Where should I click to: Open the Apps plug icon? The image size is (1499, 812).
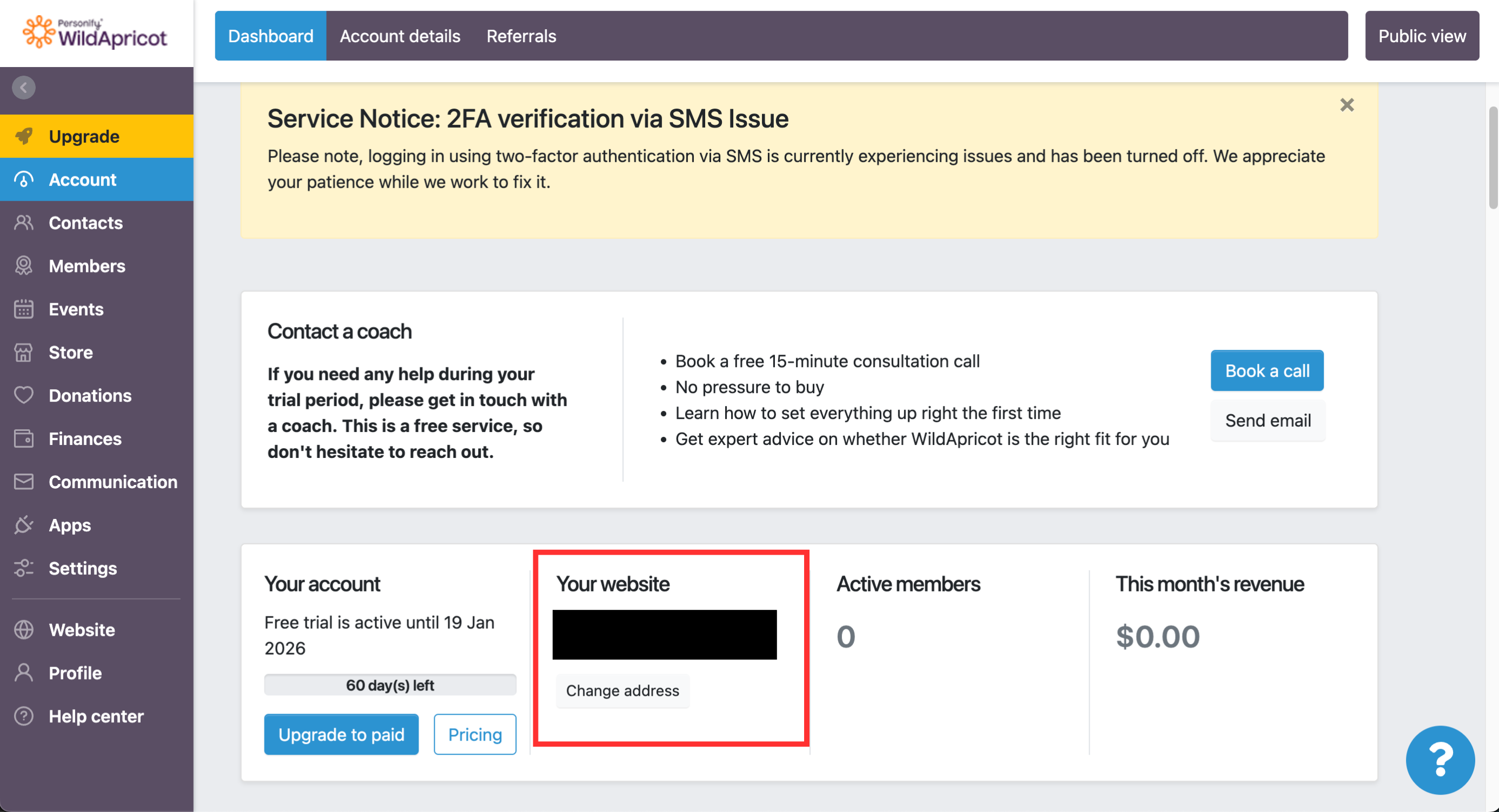24,524
